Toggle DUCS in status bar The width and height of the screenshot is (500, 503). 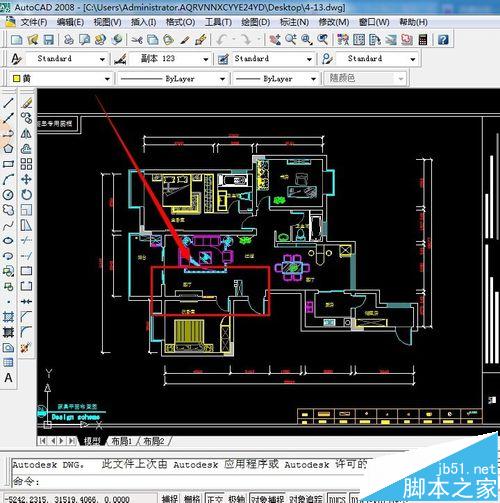(x=337, y=499)
